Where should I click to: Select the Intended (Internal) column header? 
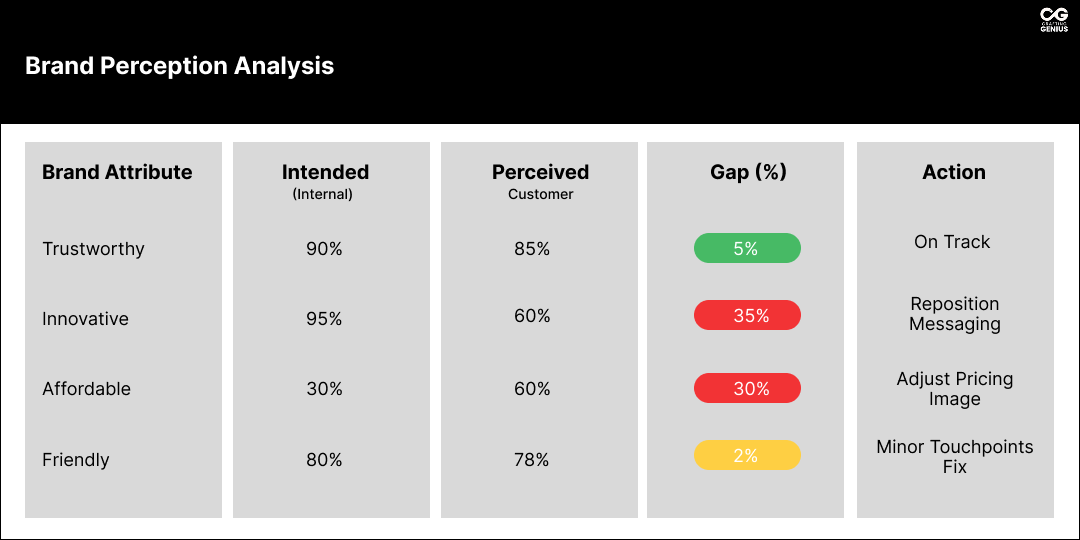pos(325,181)
